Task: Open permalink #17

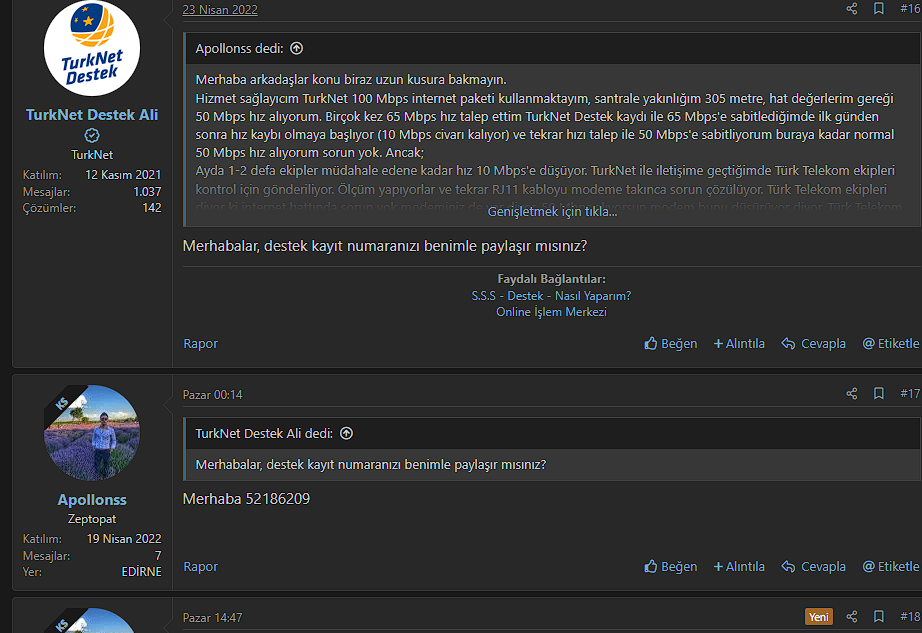Action: [x=910, y=394]
